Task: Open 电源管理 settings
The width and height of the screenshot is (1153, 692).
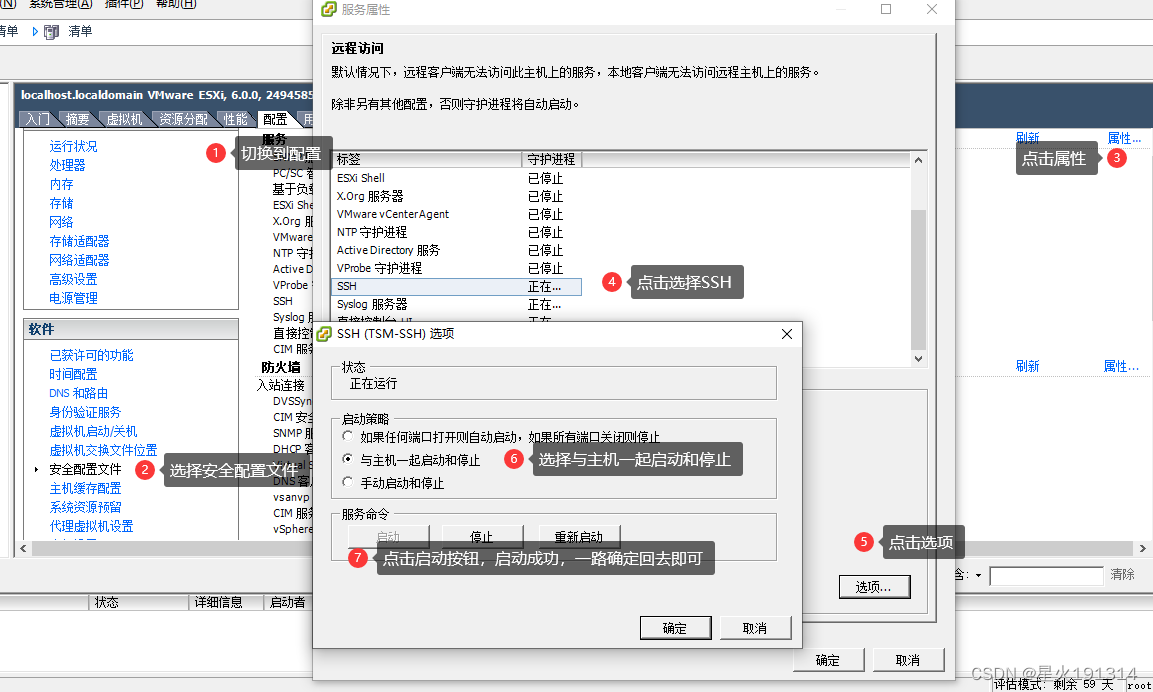Action: click(x=74, y=299)
